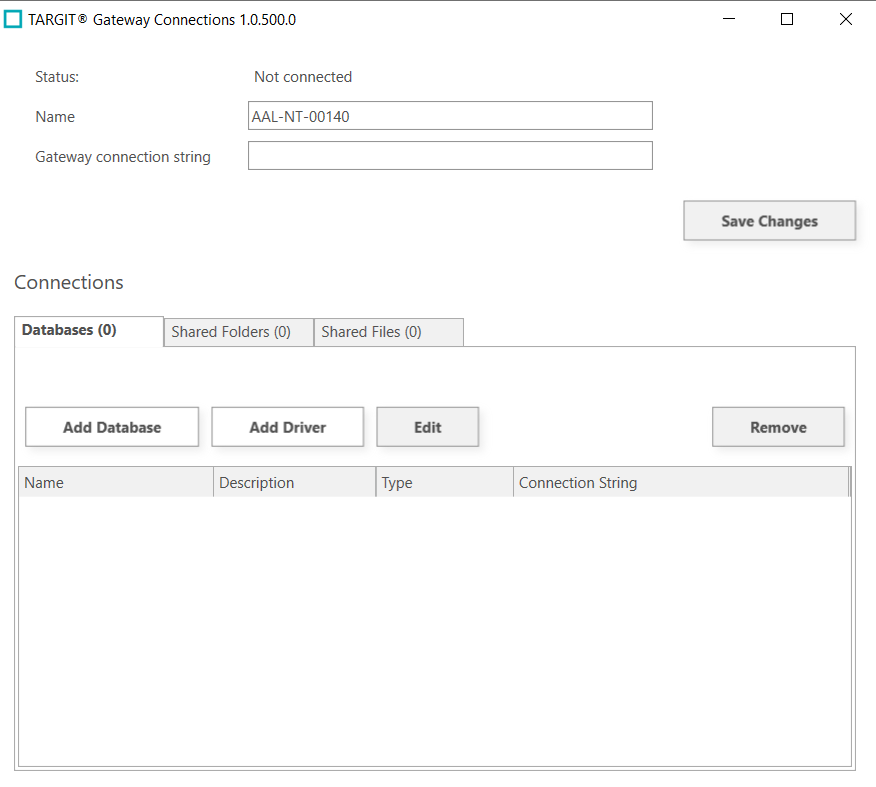Remove the selected connection
This screenshot has width=876, height=787.
(x=778, y=427)
